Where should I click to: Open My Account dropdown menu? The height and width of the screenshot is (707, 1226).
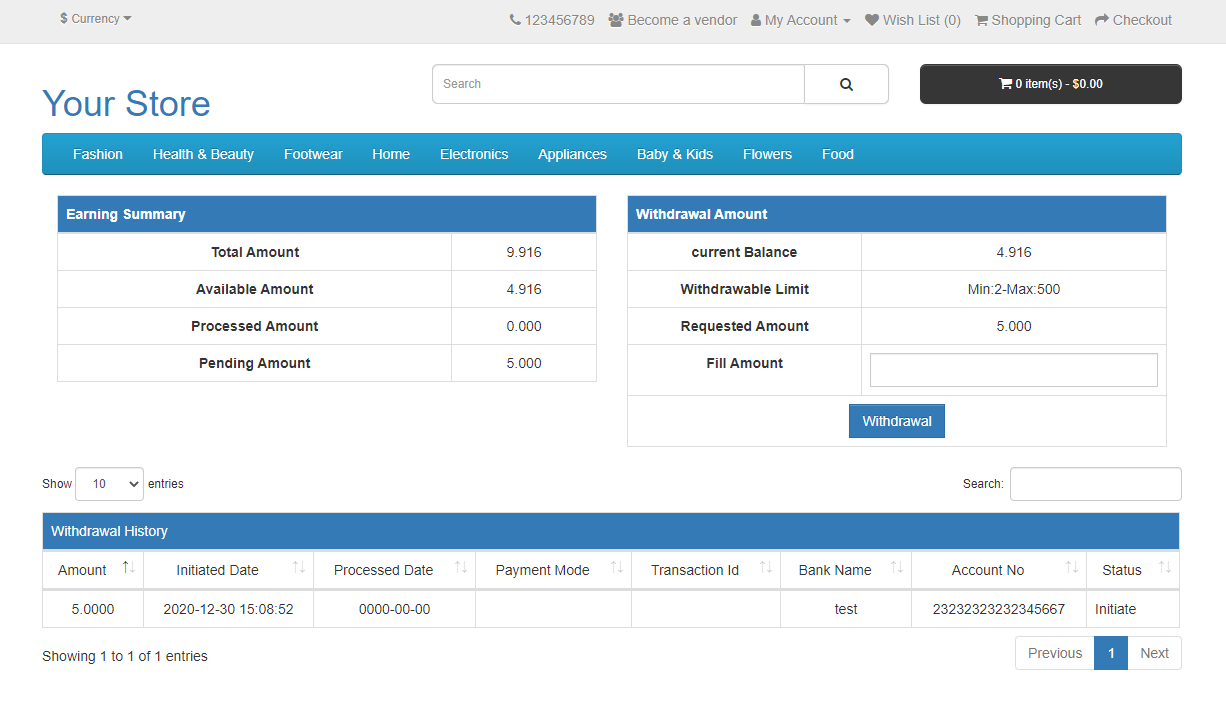(801, 20)
